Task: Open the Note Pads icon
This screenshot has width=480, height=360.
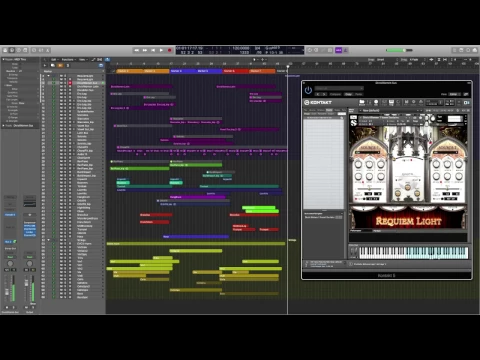Action: click(461, 50)
